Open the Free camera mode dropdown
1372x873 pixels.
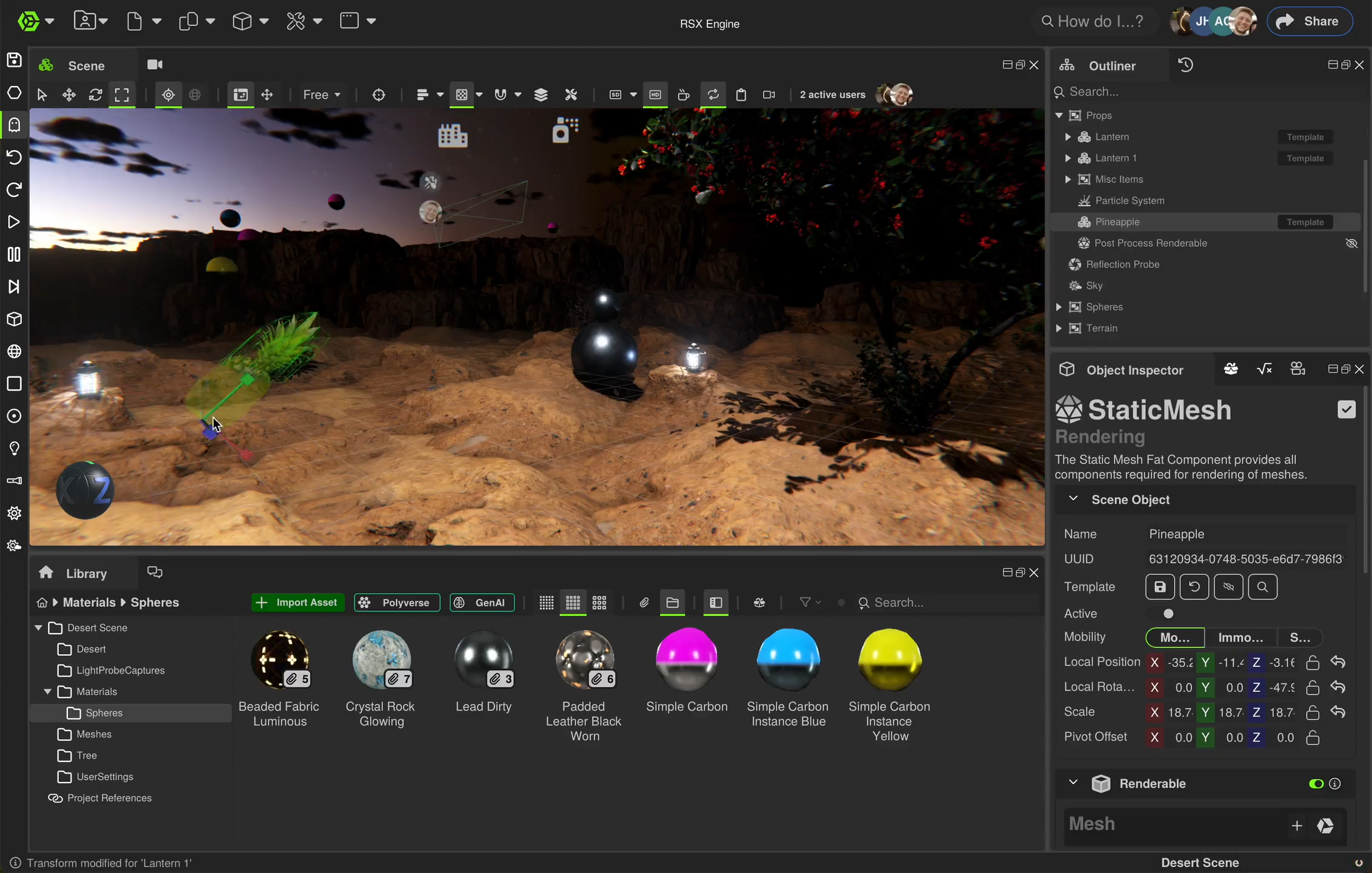click(x=322, y=95)
